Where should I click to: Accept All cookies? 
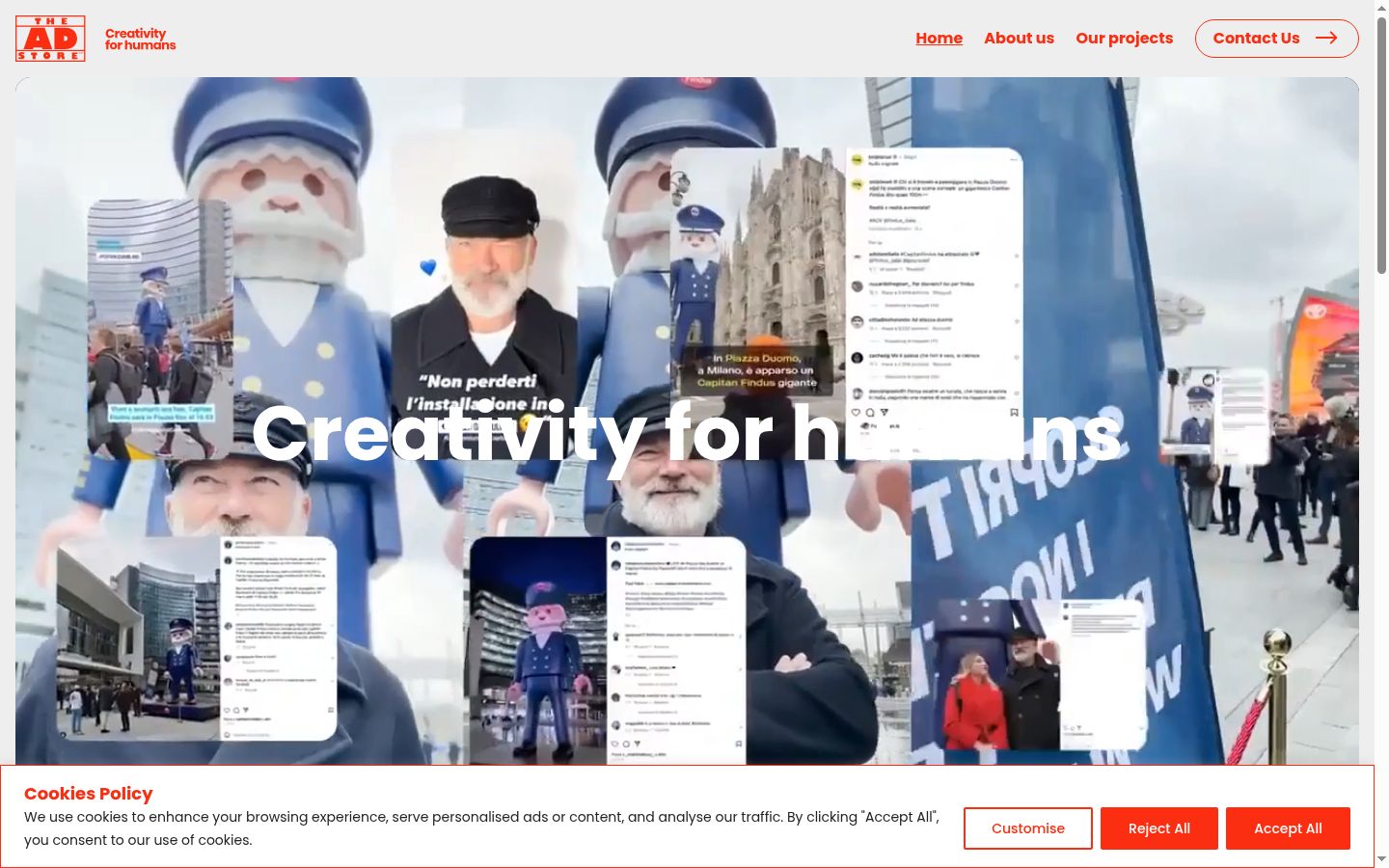click(x=1288, y=828)
